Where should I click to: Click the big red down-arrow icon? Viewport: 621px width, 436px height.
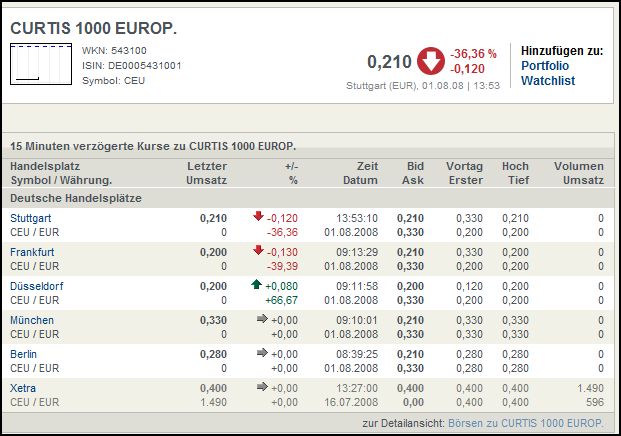click(431, 61)
